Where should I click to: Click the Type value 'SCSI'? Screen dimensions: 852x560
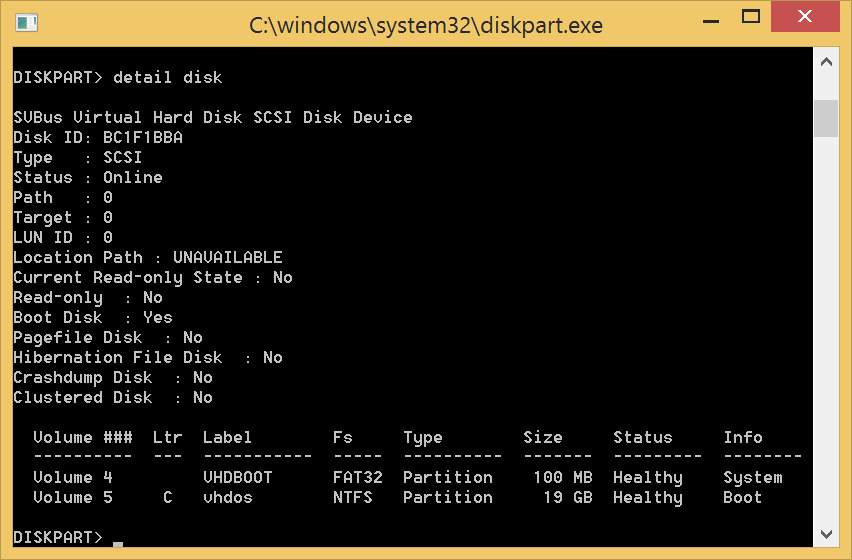pyautogui.click(x=123, y=158)
